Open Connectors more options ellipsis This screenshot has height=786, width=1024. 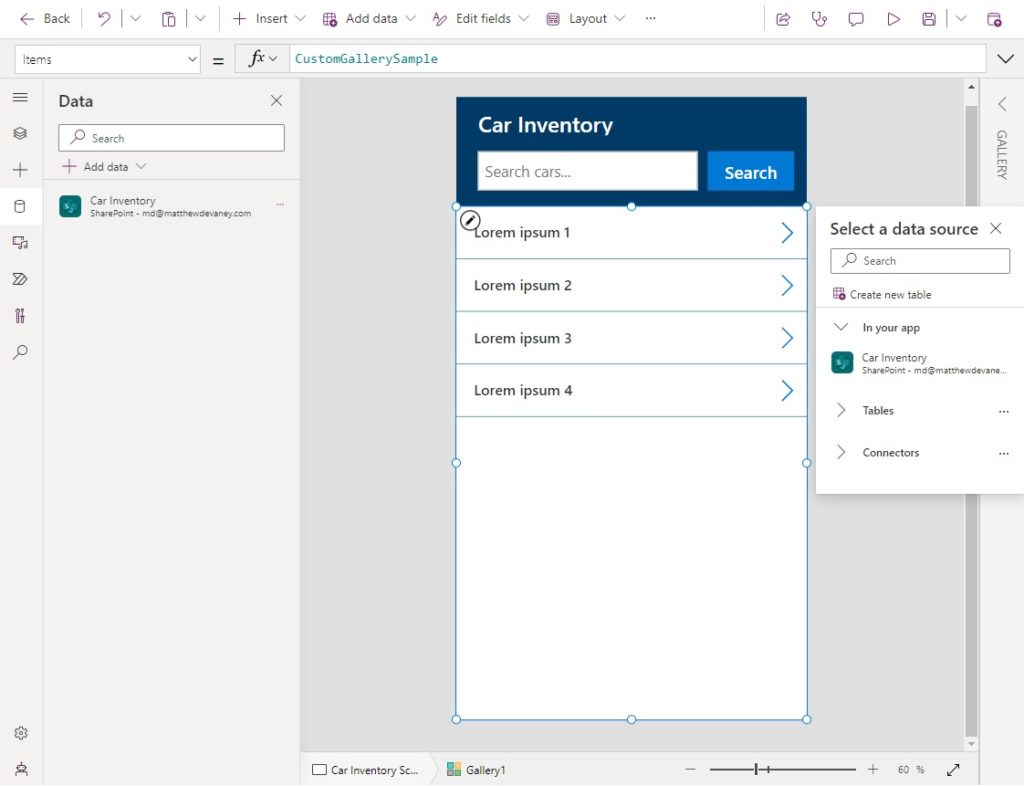click(x=1004, y=453)
